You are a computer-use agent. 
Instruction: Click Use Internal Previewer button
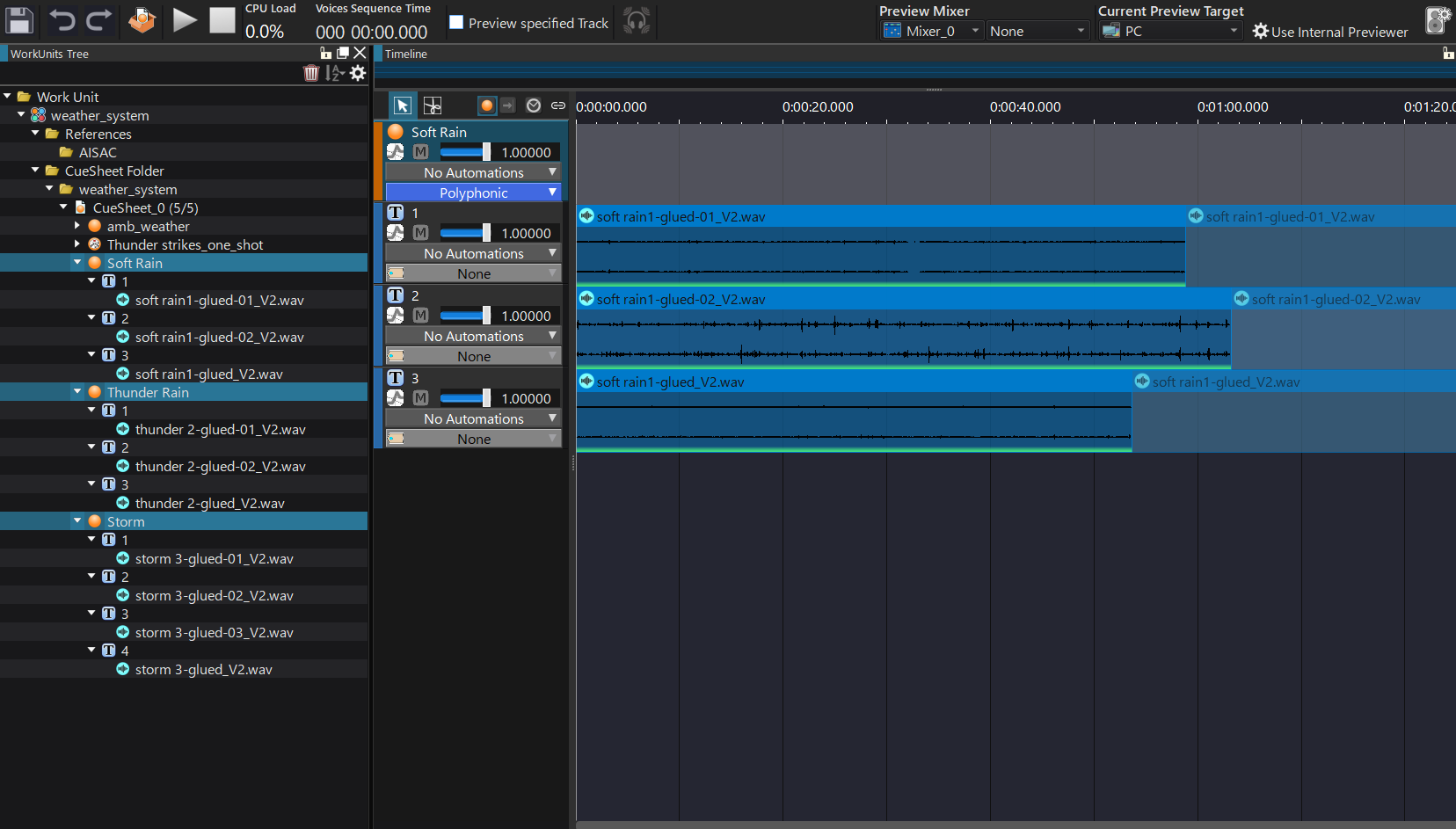point(1330,32)
